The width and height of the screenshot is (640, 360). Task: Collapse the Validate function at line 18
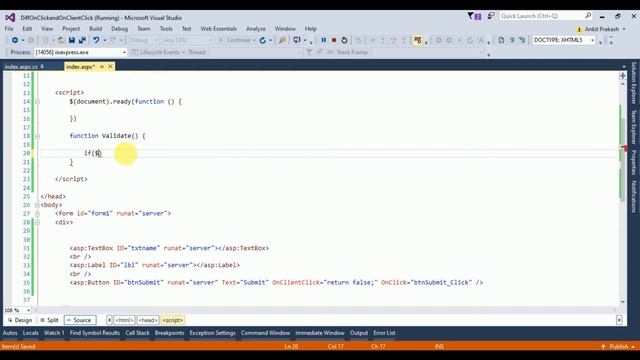point(37,136)
